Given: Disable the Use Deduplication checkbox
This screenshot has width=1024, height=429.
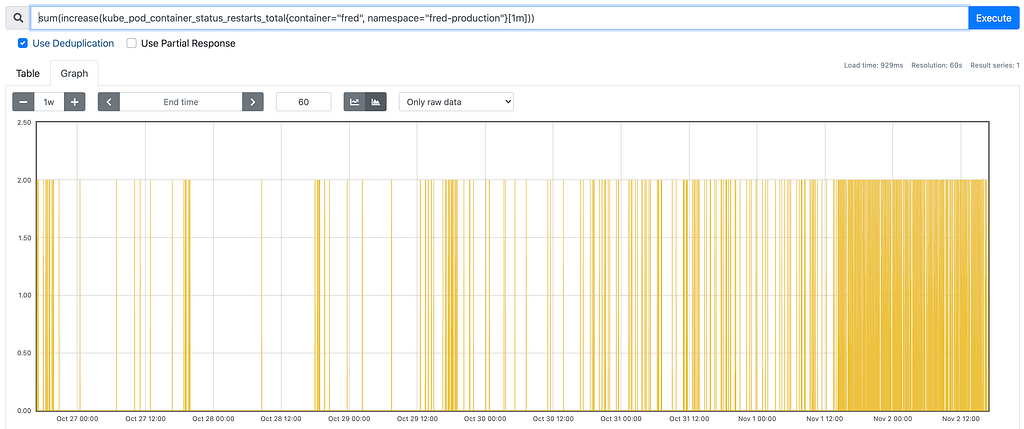Looking at the screenshot, I should point(23,44).
